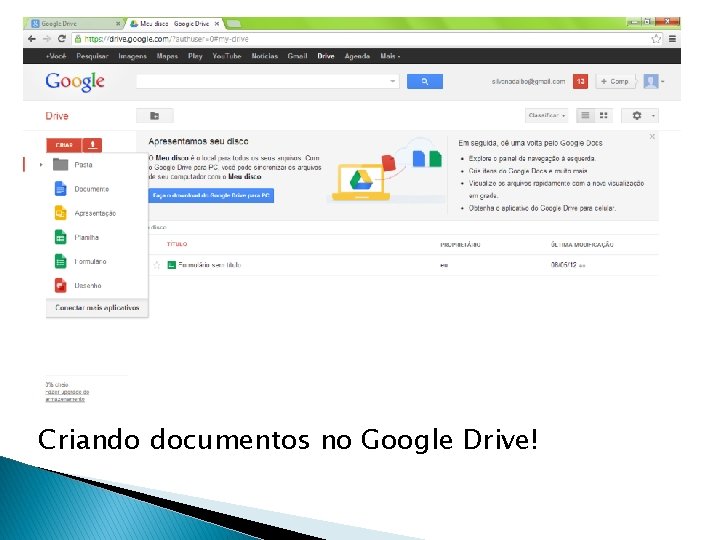Image resolution: width=720 pixels, height=540 pixels.
Task: Switch to list view layout
Action: (585, 115)
